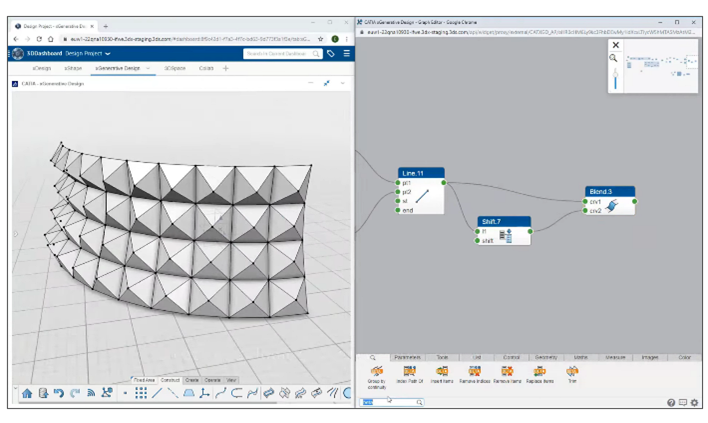
Task: Open Graph Editor feedback comment icon
Action: (683, 402)
